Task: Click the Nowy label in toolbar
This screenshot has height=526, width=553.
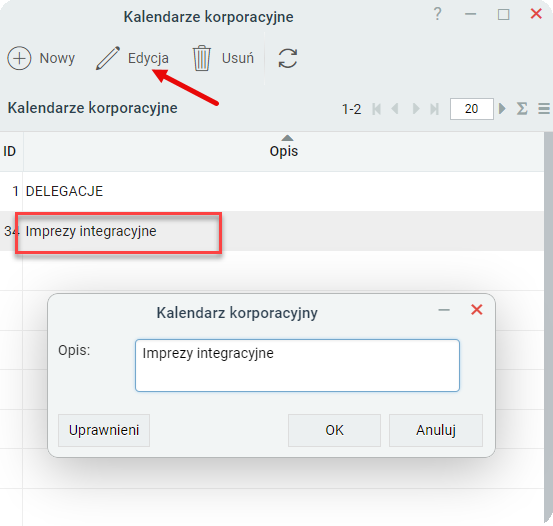Action: click(x=57, y=58)
